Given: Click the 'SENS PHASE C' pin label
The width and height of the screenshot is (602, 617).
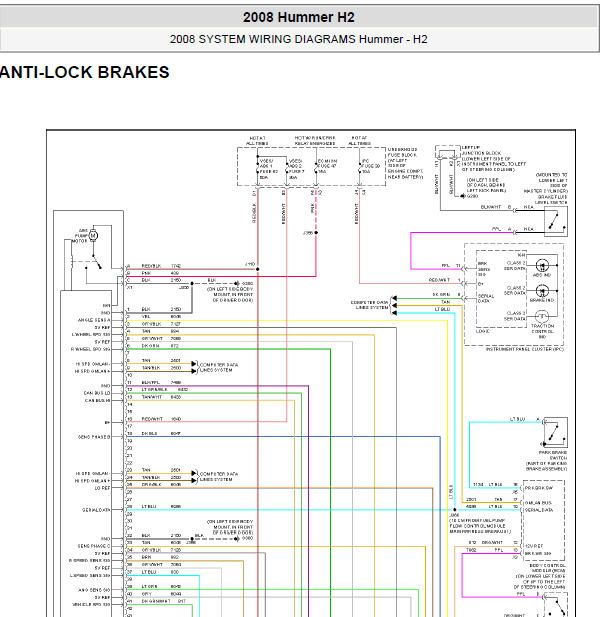Looking at the screenshot, I should [94, 546].
